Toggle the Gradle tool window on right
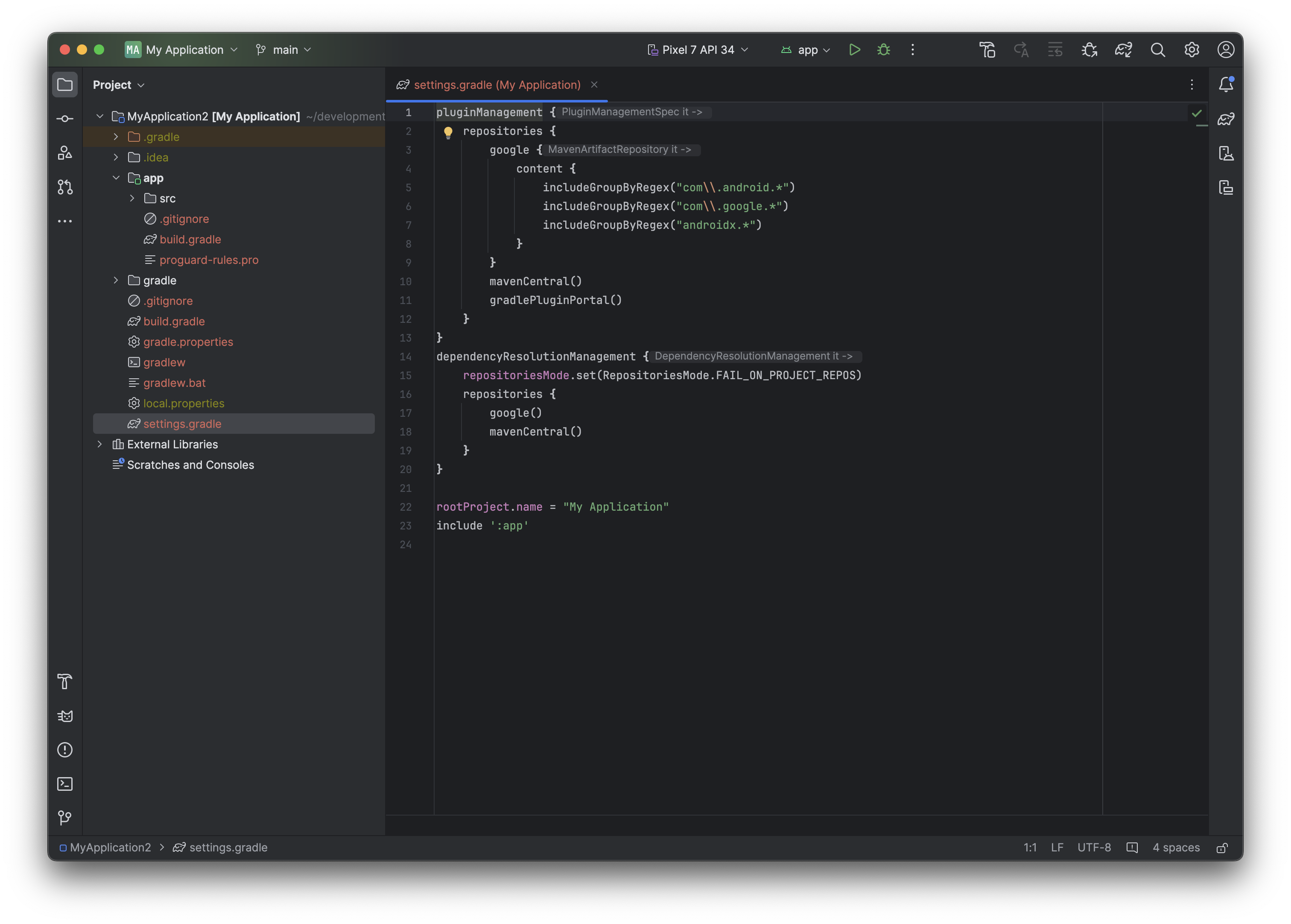This screenshot has width=1291, height=924. [x=1226, y=119]
